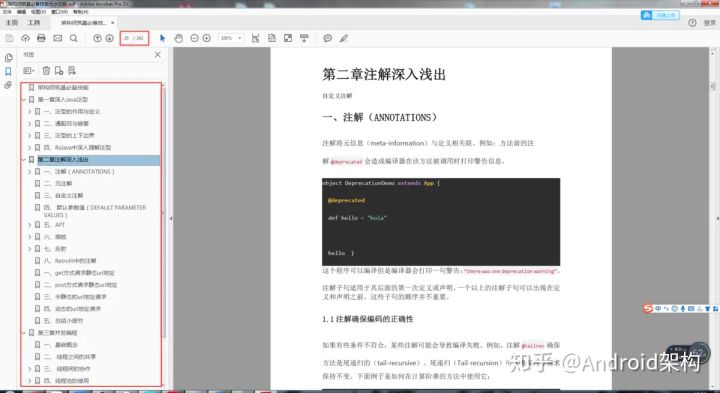This screenshot has height=393, width=720.
Task: Collapse the 第二章注解深入浅出 bookmark
Action: click(23, 160)
